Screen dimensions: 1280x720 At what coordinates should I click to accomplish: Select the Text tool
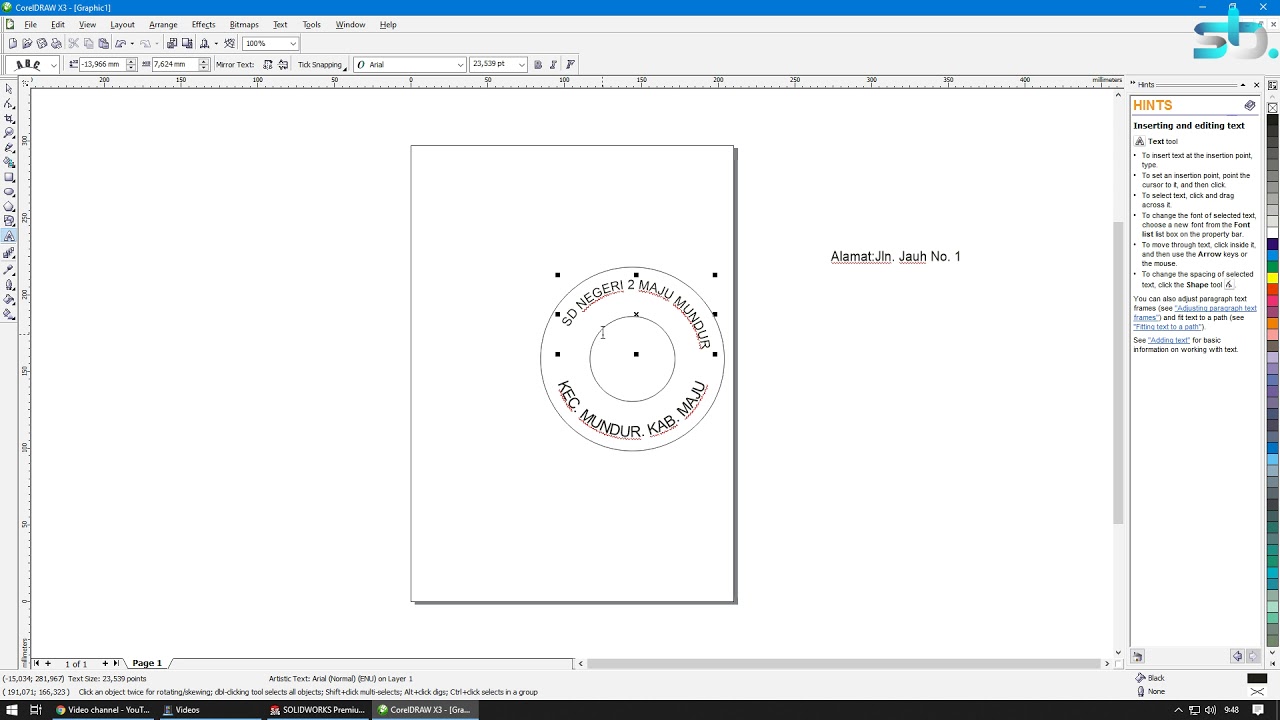coord(9,236)
